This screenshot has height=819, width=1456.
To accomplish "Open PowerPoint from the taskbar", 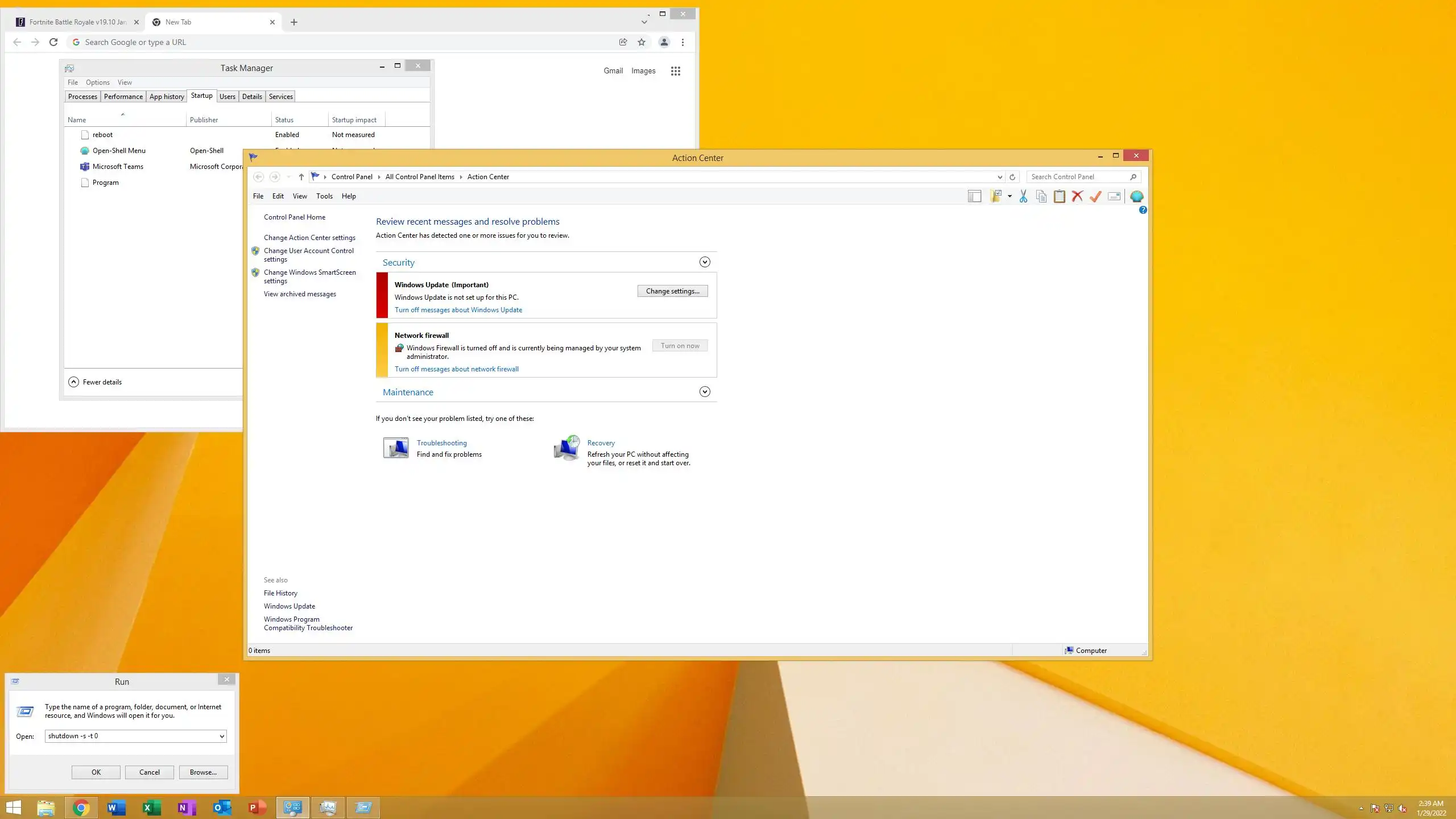I will pos(257,807).
